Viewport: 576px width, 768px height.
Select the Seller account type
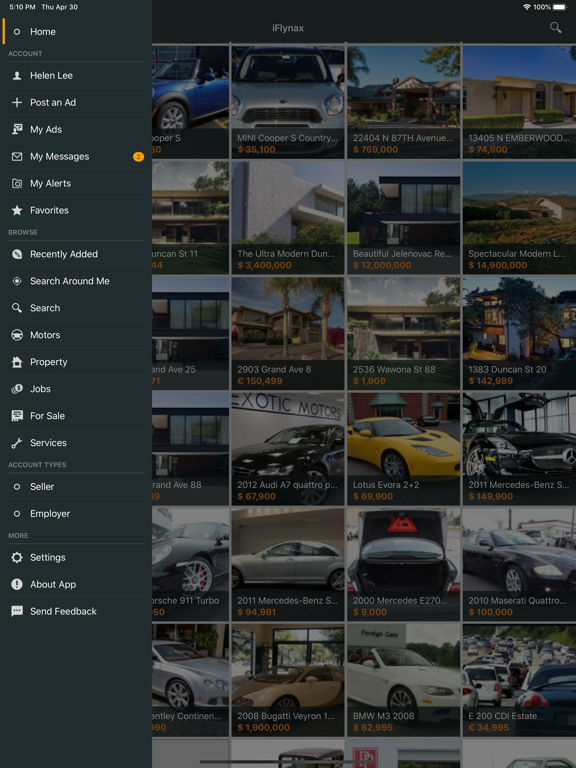[76, 487]
